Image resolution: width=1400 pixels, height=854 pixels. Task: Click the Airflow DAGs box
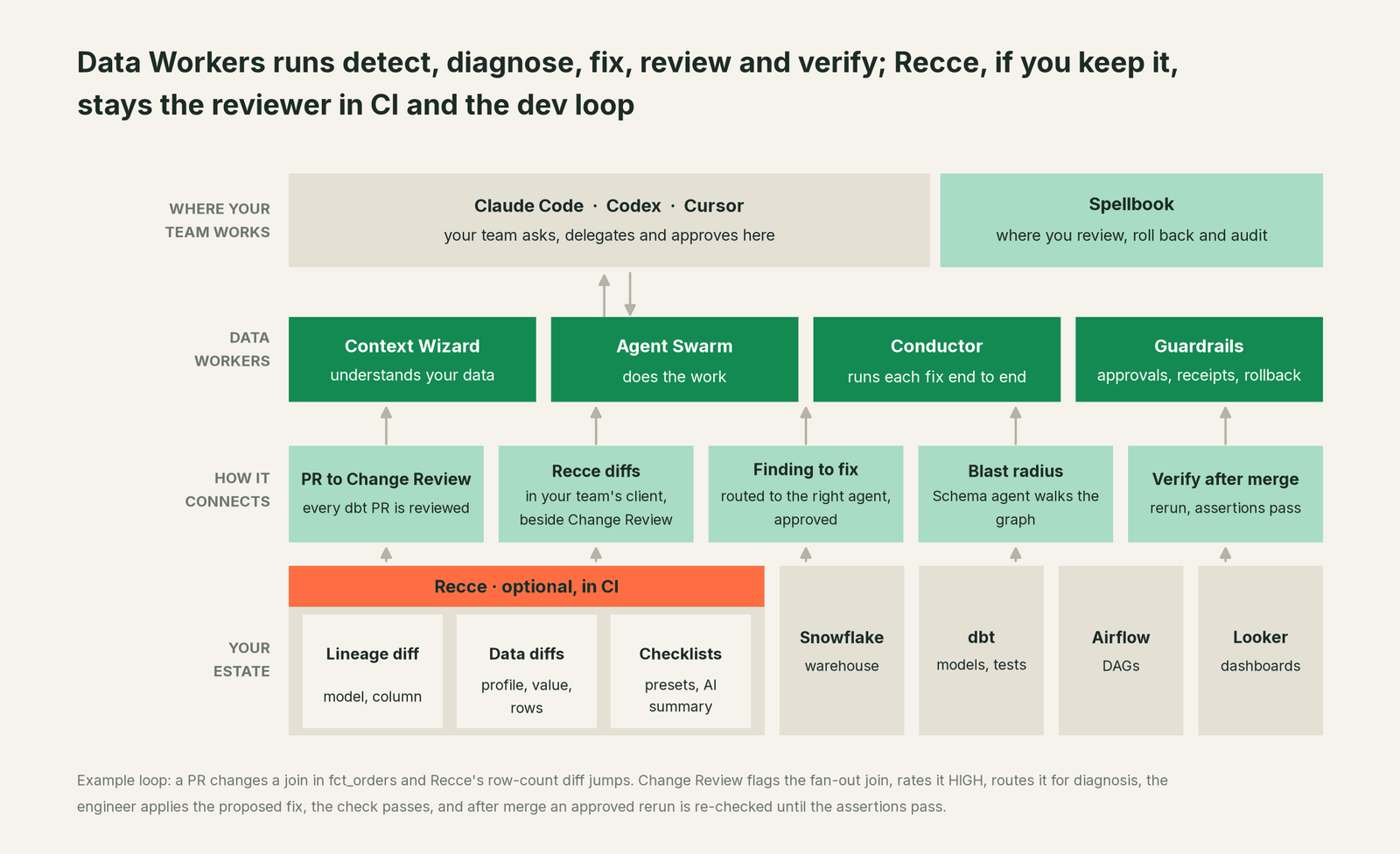[1121, 650]
